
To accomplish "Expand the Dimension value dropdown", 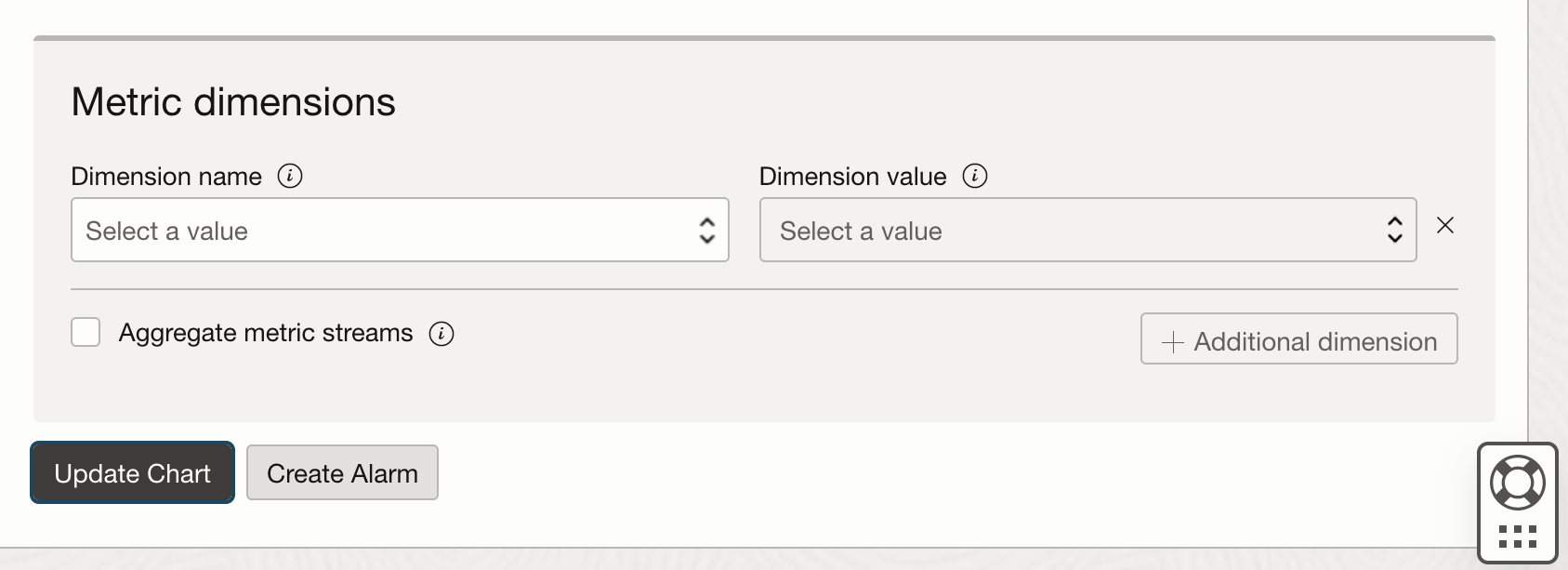I will [x=1087, y=230].
